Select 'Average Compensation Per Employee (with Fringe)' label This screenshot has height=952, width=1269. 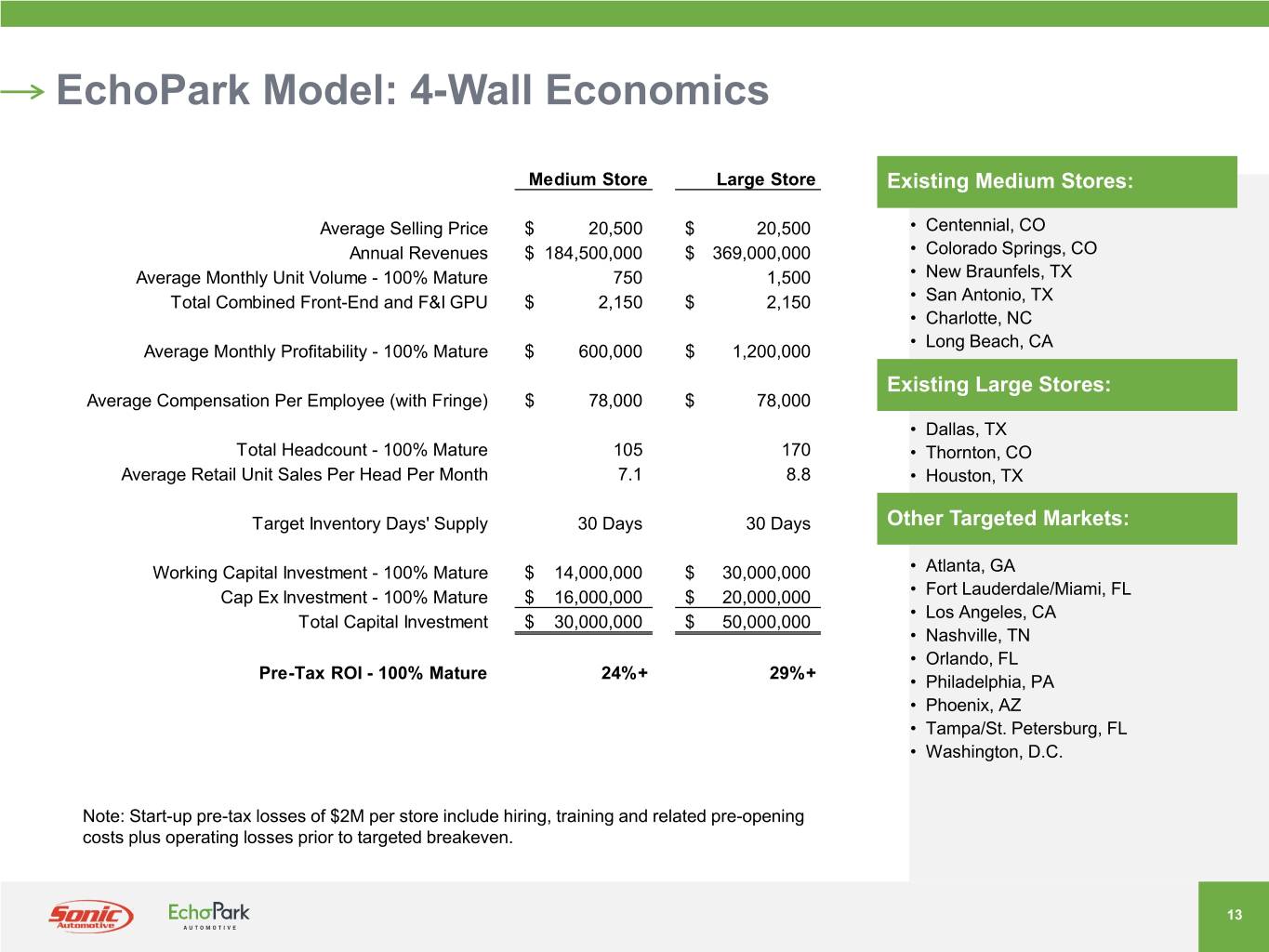click(287, 401)
